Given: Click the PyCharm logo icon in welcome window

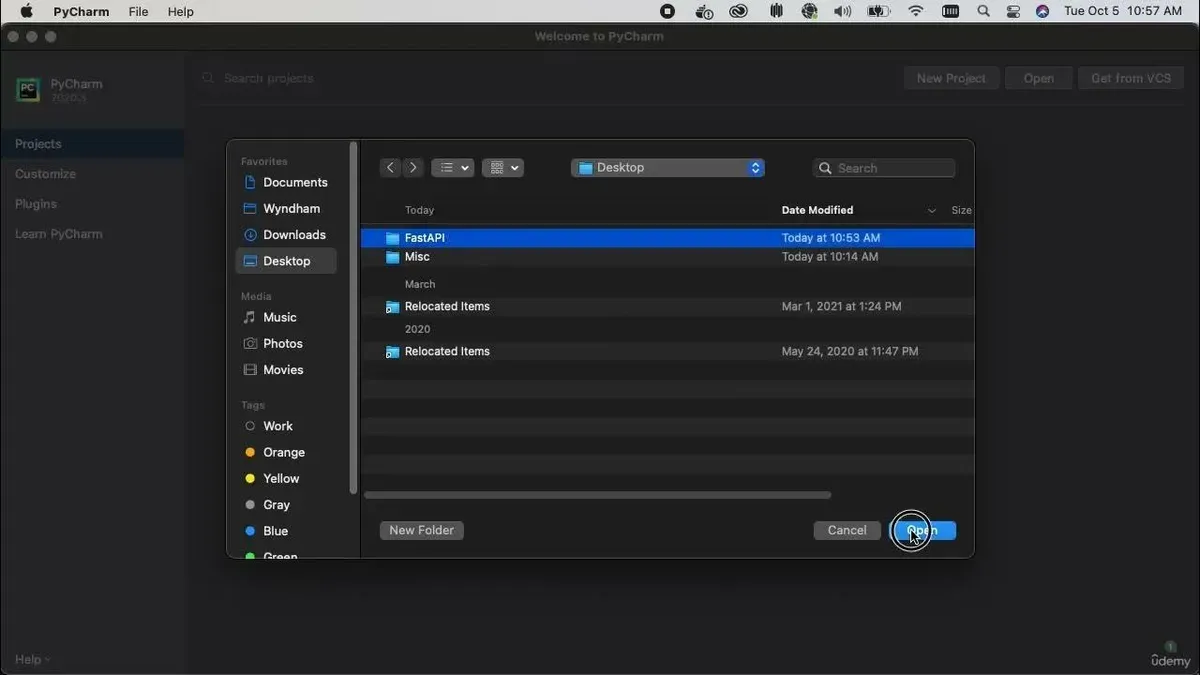Looking at the screenshot, I should pyautogui.click(x=28, y=90).
